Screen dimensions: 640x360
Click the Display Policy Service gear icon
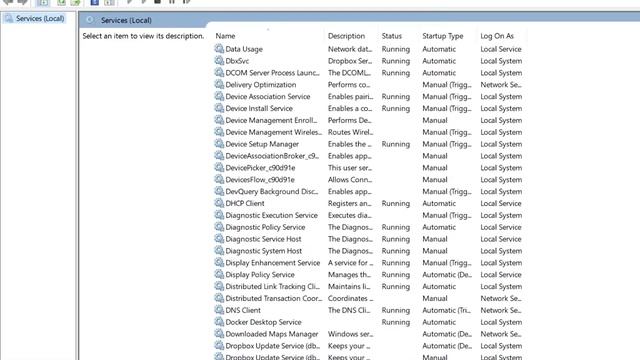point(219,273)
